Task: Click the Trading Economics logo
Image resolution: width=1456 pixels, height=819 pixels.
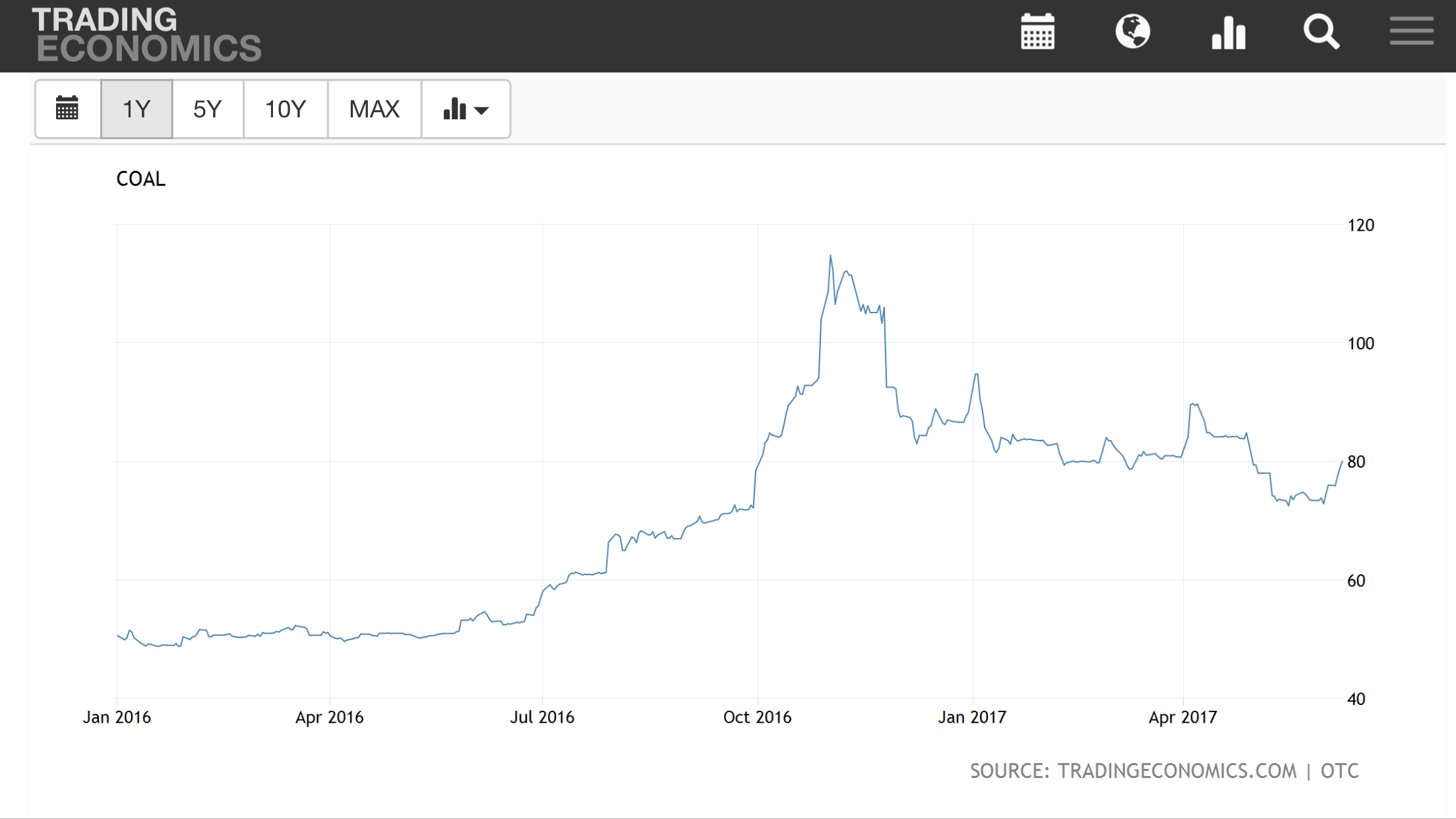Action: click(146, 35)
